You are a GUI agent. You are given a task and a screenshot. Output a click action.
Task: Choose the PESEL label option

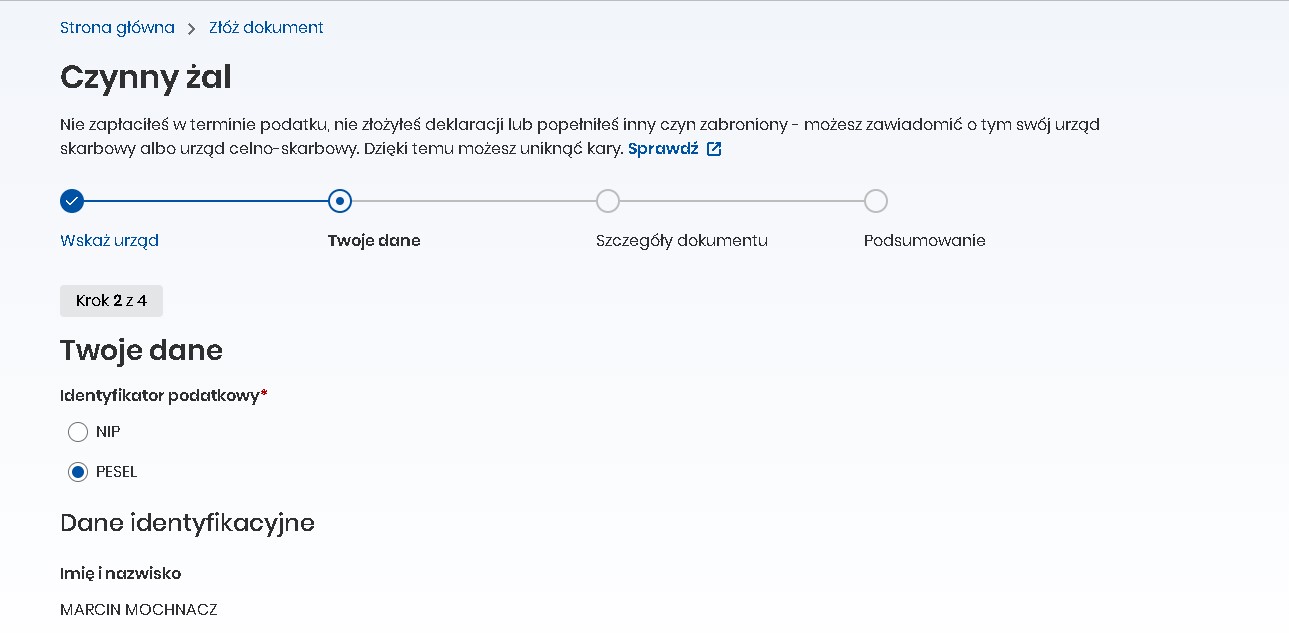[116, 472]
